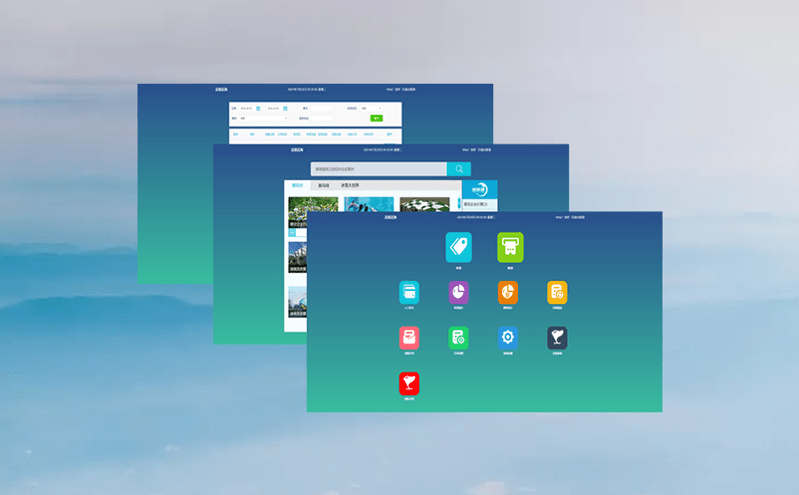The width and height of the screenshot is (799, 495).
Task: Click the cyan magnifier search button
Action: [458, 169]
